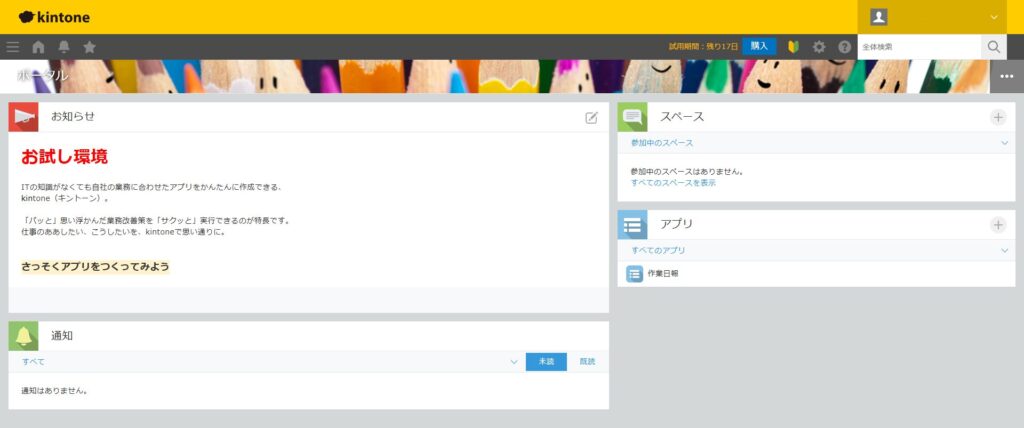Viewport: 1024px width, 428px height.
Task: Click the 購入 purchase button
Action: (x=759, y=46)
